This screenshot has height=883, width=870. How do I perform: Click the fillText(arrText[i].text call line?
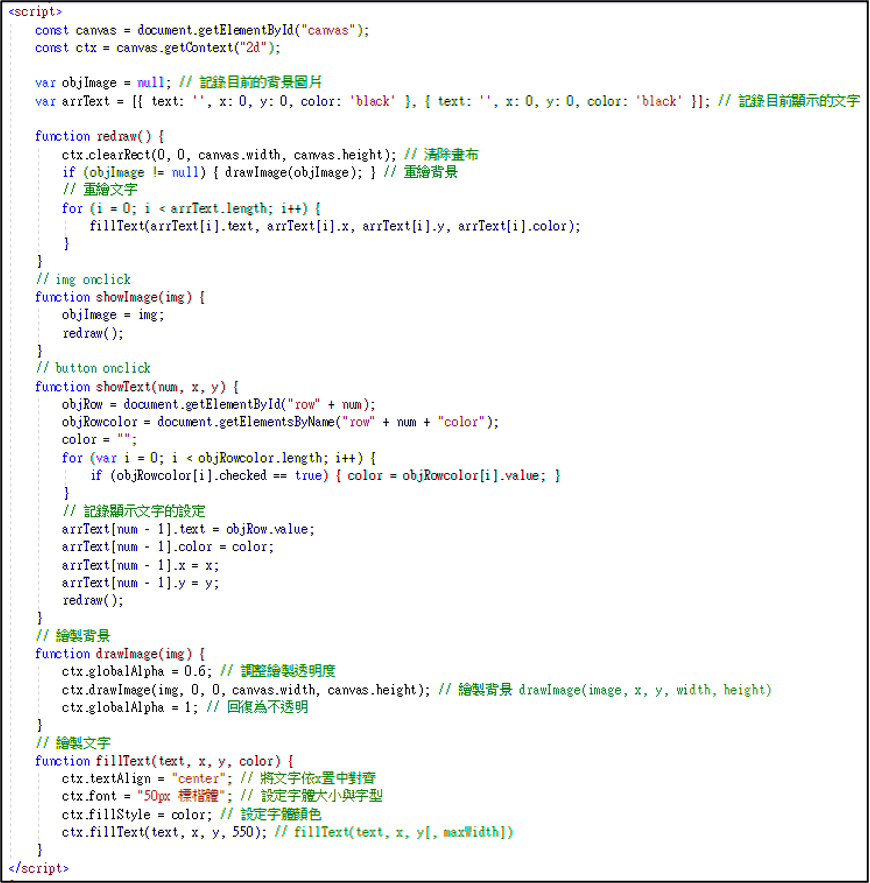(334, 226)
